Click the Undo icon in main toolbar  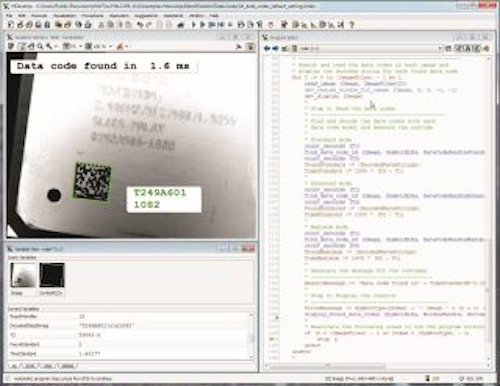140,25
